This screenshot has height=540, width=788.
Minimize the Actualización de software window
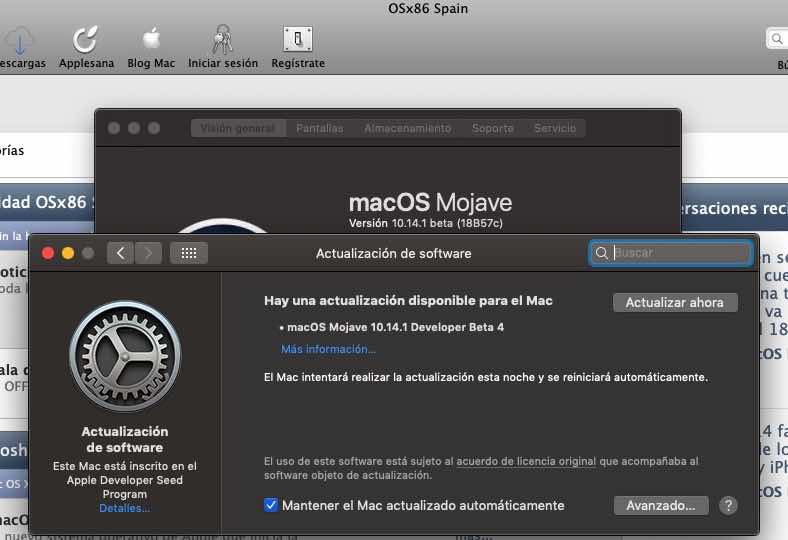pos(68,253)
